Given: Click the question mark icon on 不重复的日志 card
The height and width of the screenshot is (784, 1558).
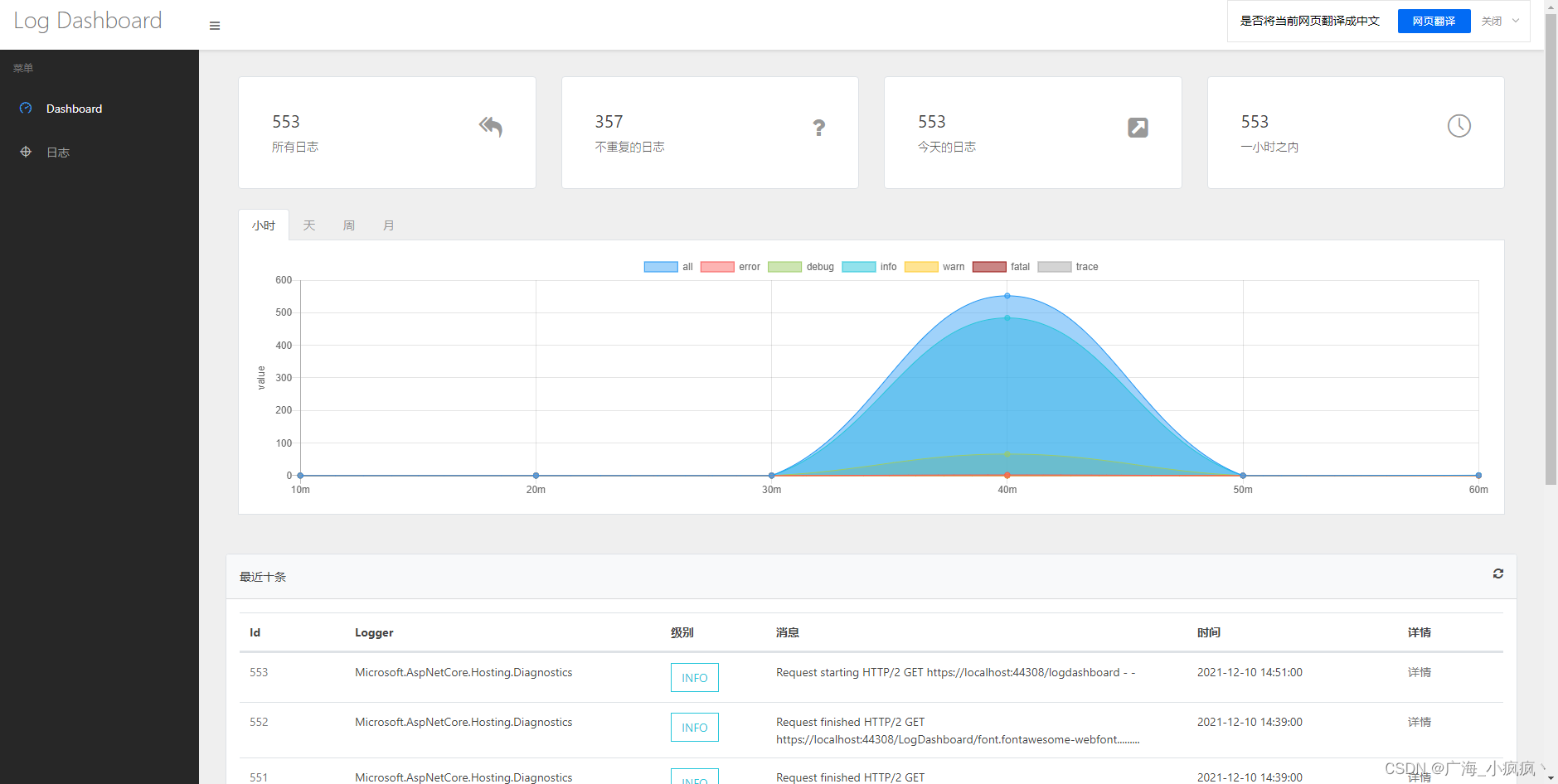Looking at the screenshot, I should point(819,127).
